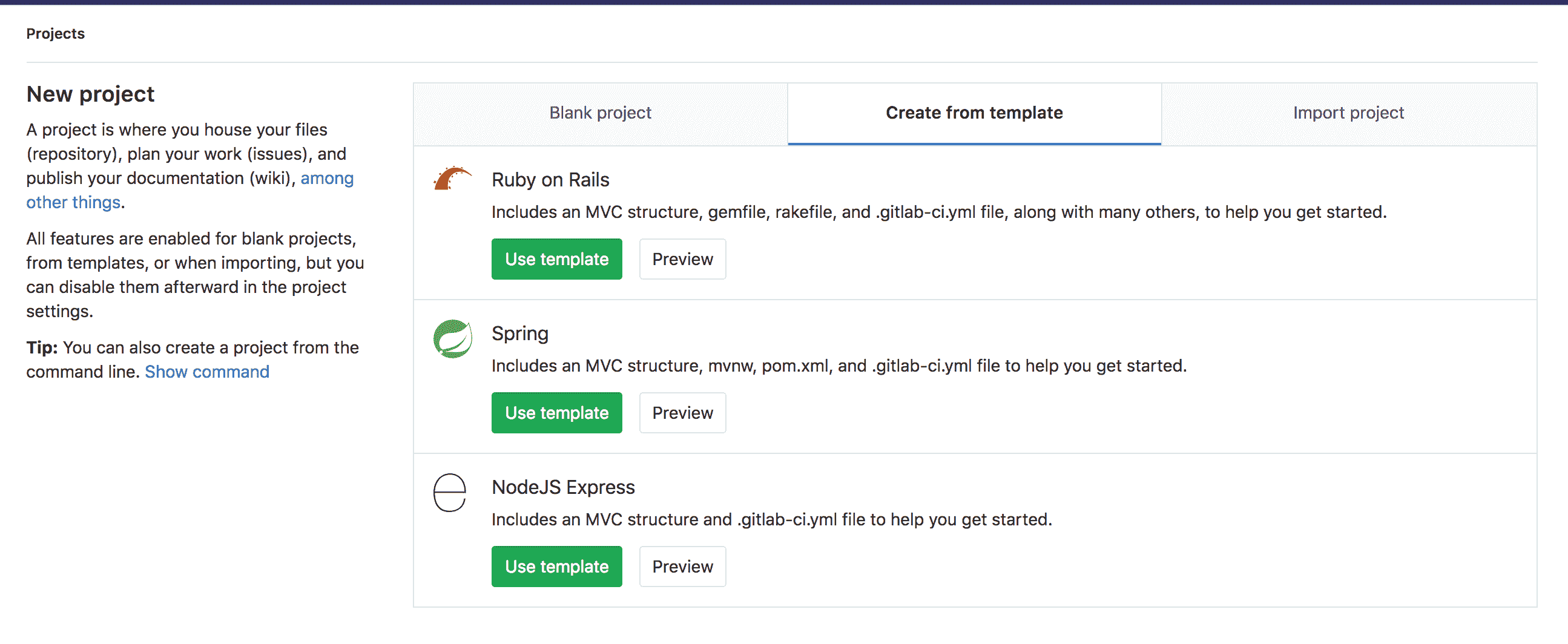The image size is (1568, 644).
Task: Use the NodeJS Express template
Action: click(x=556, y=567)
